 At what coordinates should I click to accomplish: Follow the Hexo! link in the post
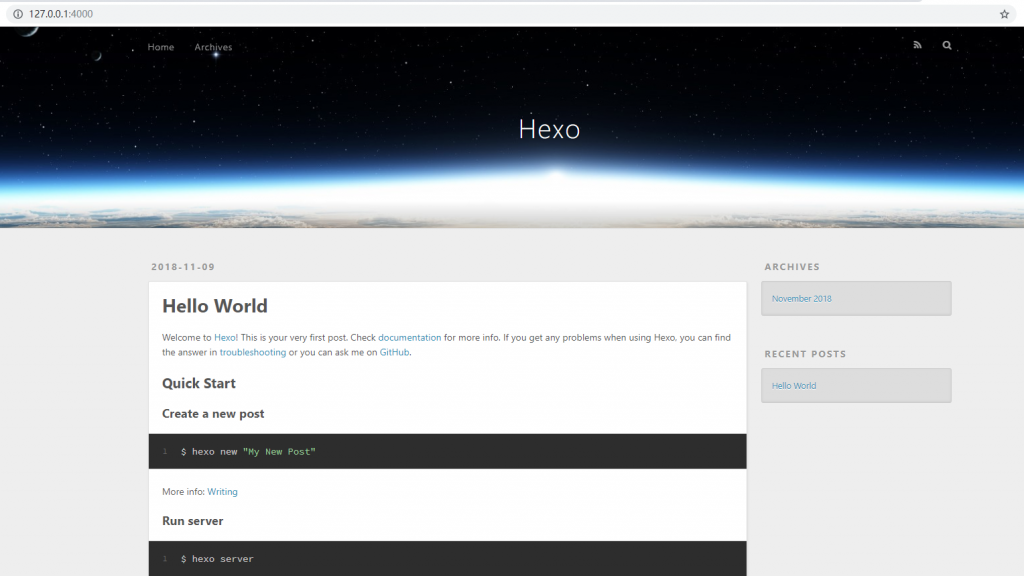[226, 338]
